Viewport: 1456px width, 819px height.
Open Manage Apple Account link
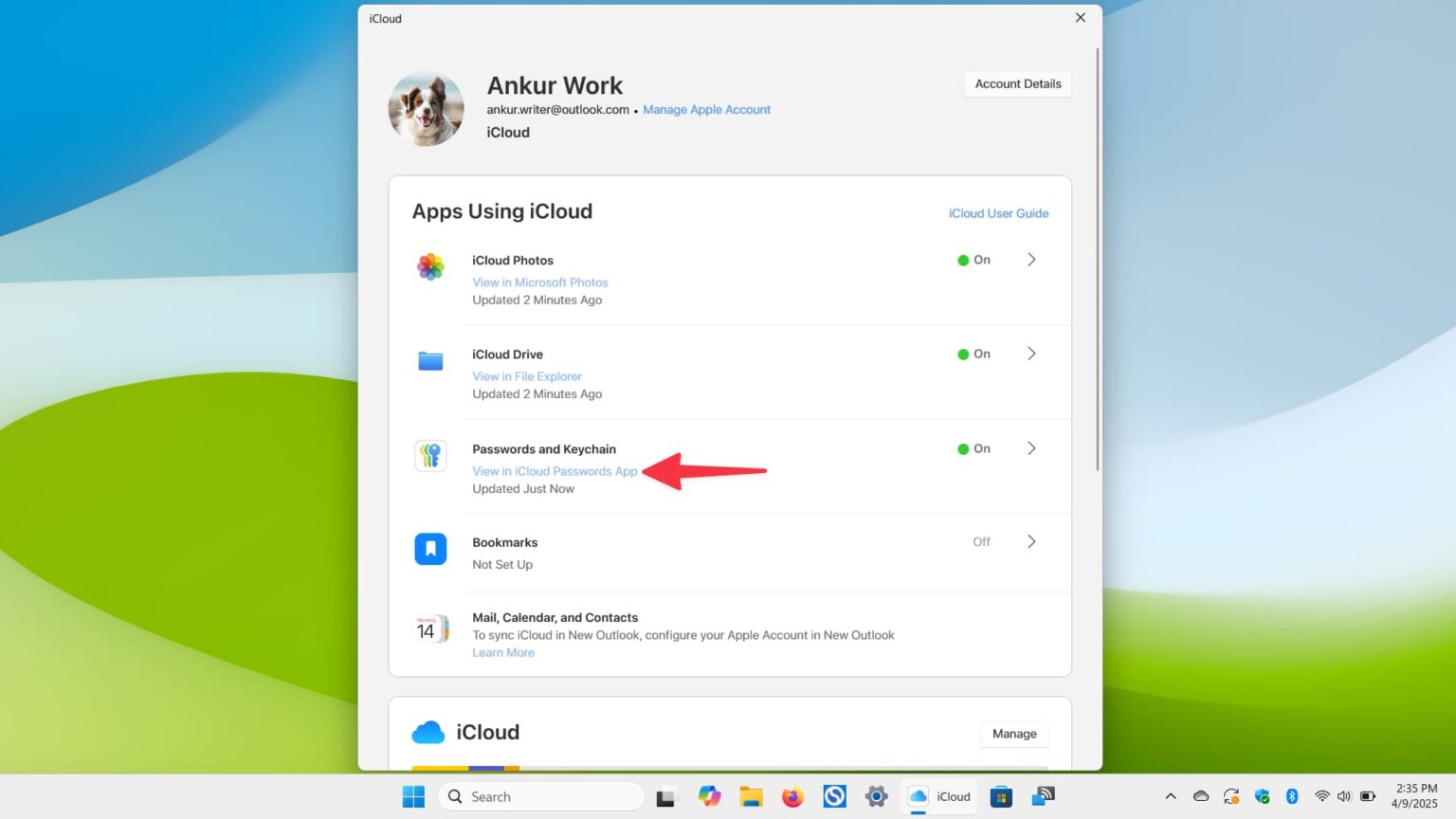click(x=706, y=110)
